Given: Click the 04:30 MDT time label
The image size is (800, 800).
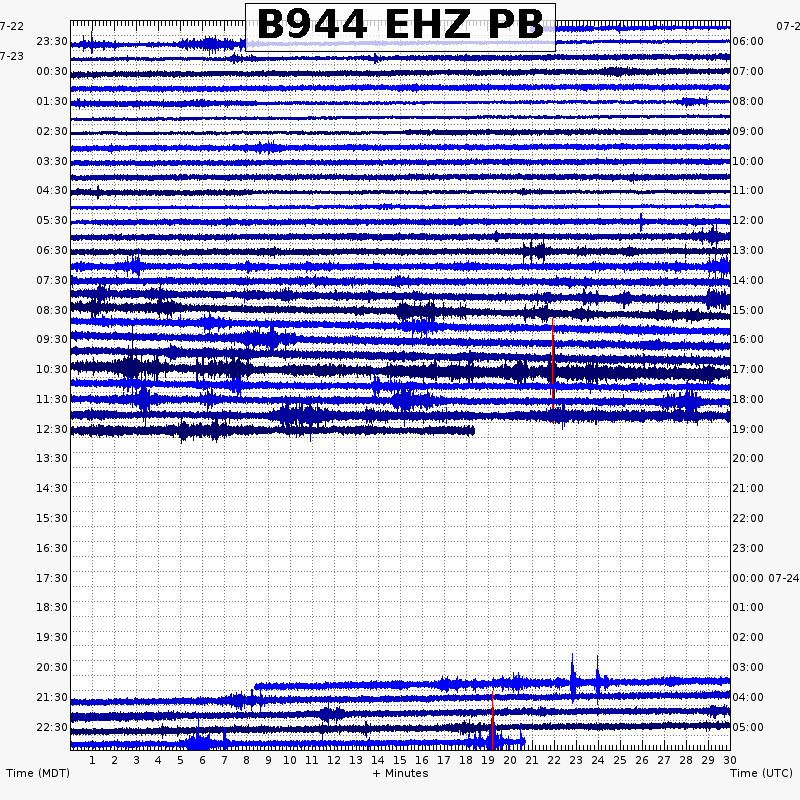Looking at the screenshot, I should click(52, 190).
